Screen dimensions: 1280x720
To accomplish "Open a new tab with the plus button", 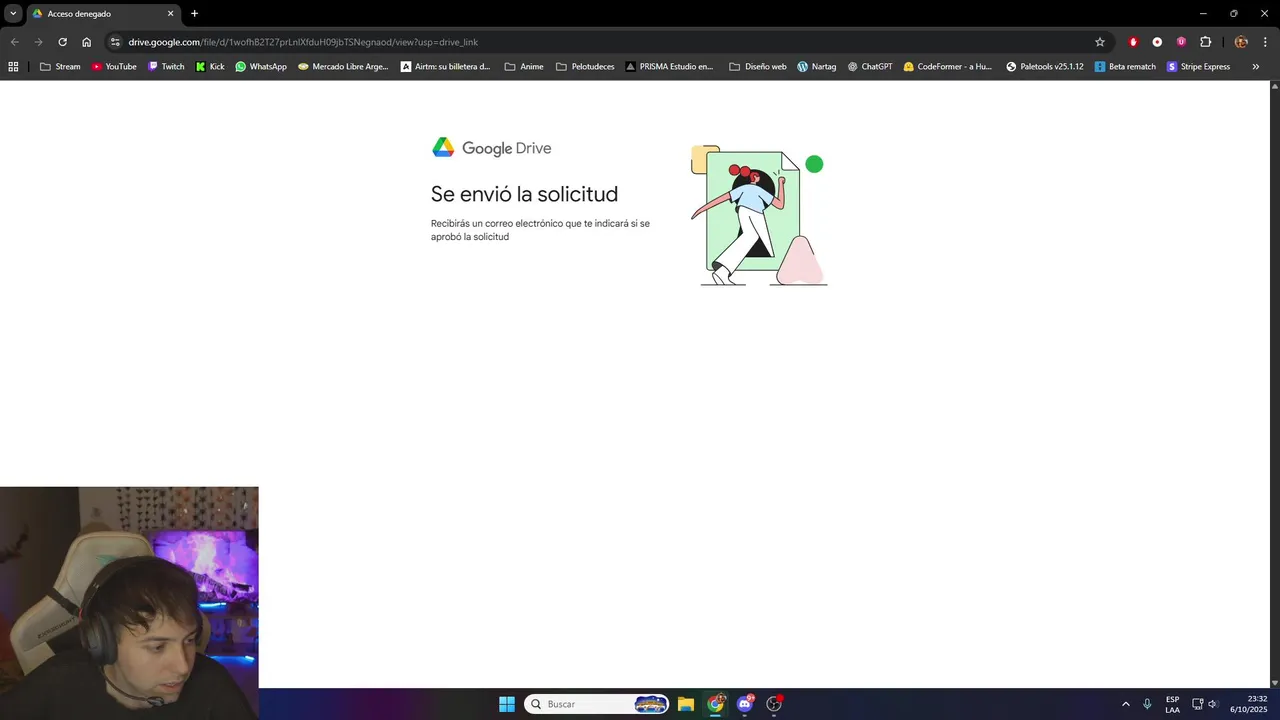I will [x=194, y=14].
